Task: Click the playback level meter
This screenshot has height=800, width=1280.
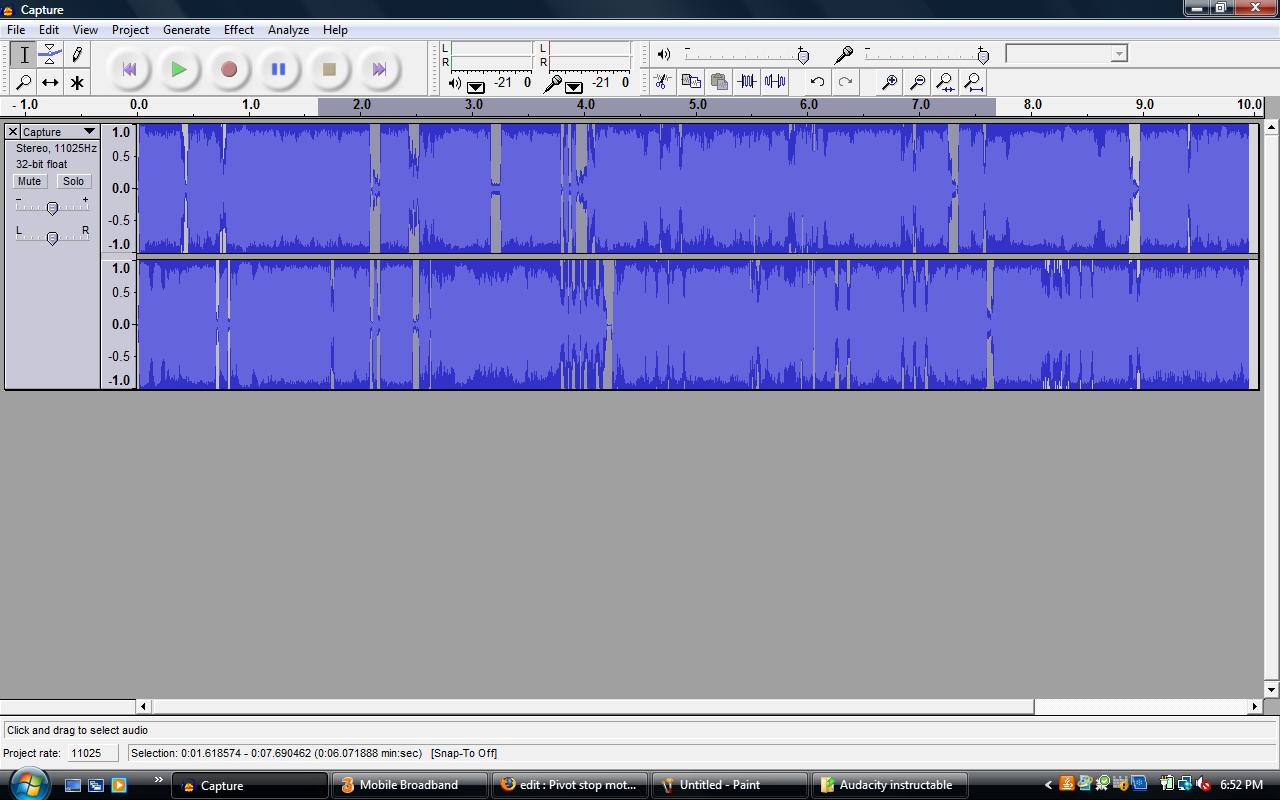Action: coord(490,55)
